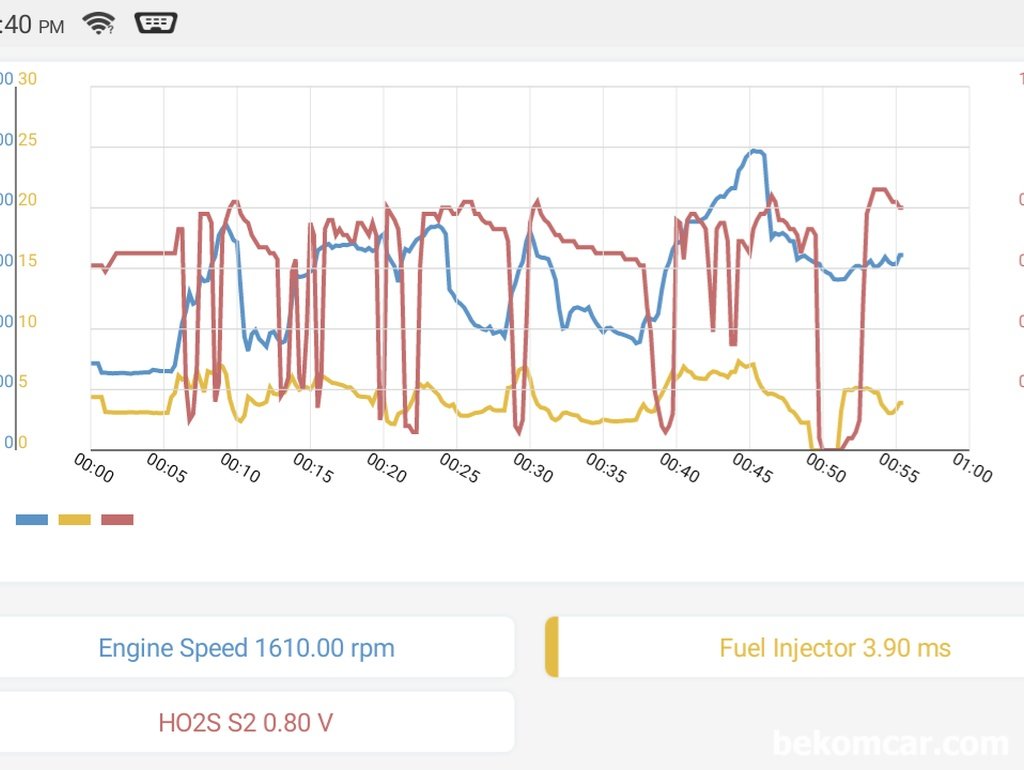
Task: Click the yellow axis value 15
Action: click(x=27, y=261)
